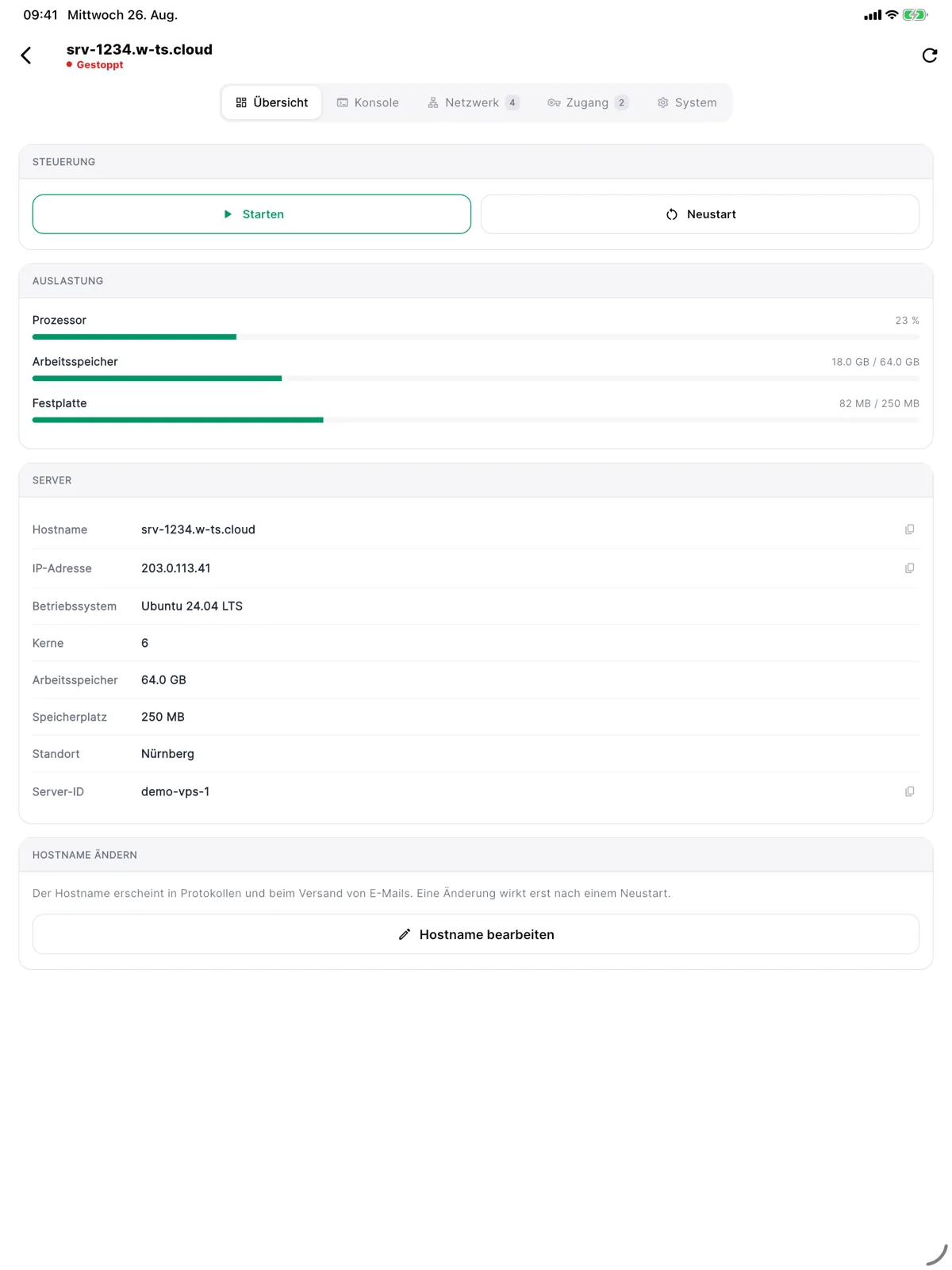Click the Betriebssystem row label
This screenshot has width=952, height=1270.
coord(75,606)
